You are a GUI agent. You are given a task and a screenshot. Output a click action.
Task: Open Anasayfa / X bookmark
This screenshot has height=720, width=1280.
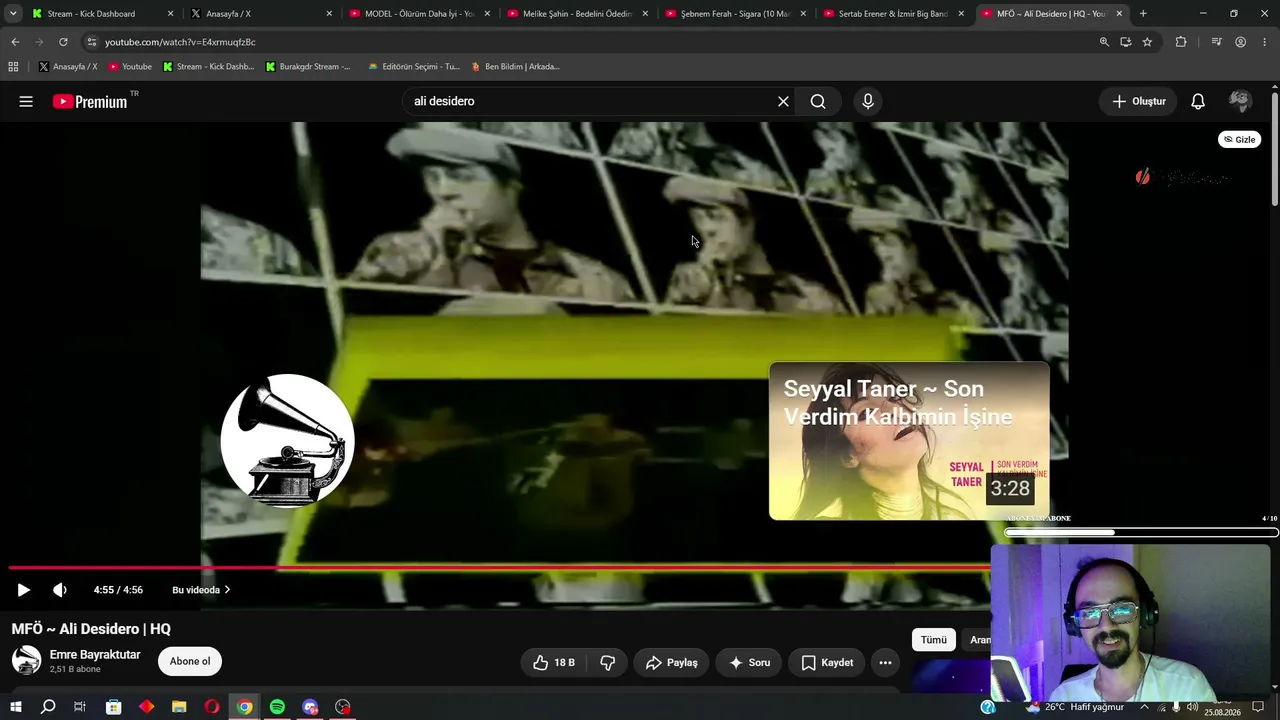click(x=68, y=67)
